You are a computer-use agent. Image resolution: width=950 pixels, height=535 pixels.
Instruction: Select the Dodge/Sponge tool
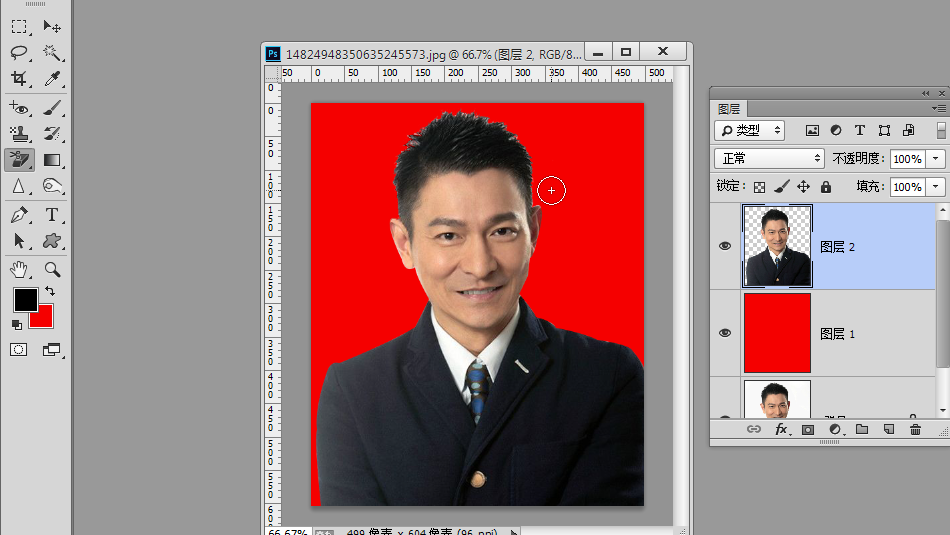(51, 186)
